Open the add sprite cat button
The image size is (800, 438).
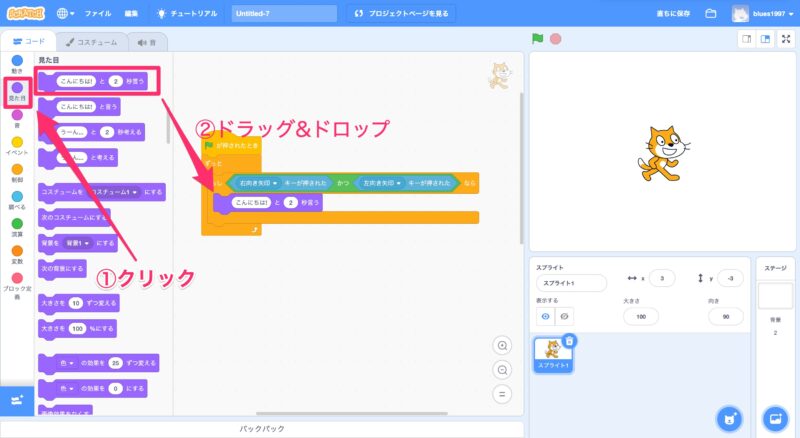[729, 417]
